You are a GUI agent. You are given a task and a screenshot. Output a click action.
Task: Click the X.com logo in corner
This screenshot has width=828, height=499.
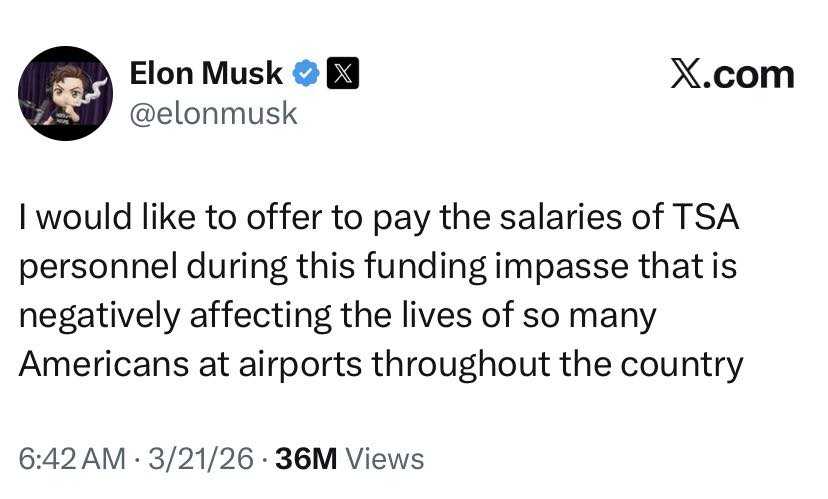(732, 75)
